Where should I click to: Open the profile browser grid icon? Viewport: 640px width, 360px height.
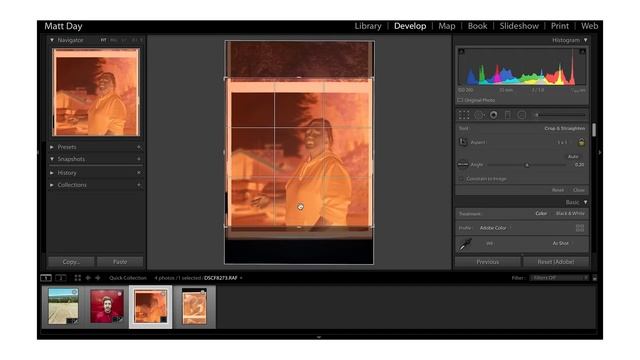(x=580, y=228)
